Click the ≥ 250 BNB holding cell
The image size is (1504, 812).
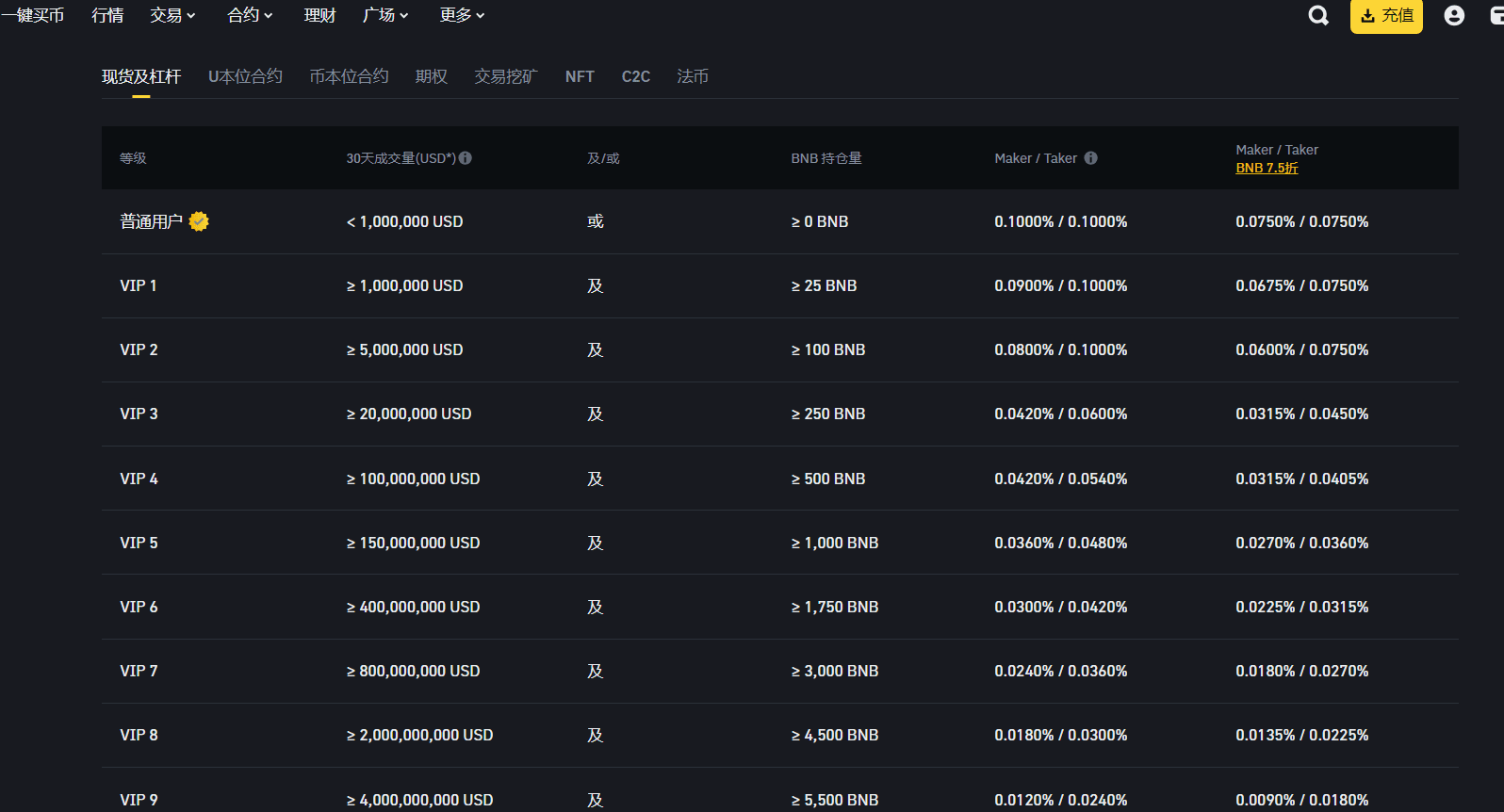point(827,414)
